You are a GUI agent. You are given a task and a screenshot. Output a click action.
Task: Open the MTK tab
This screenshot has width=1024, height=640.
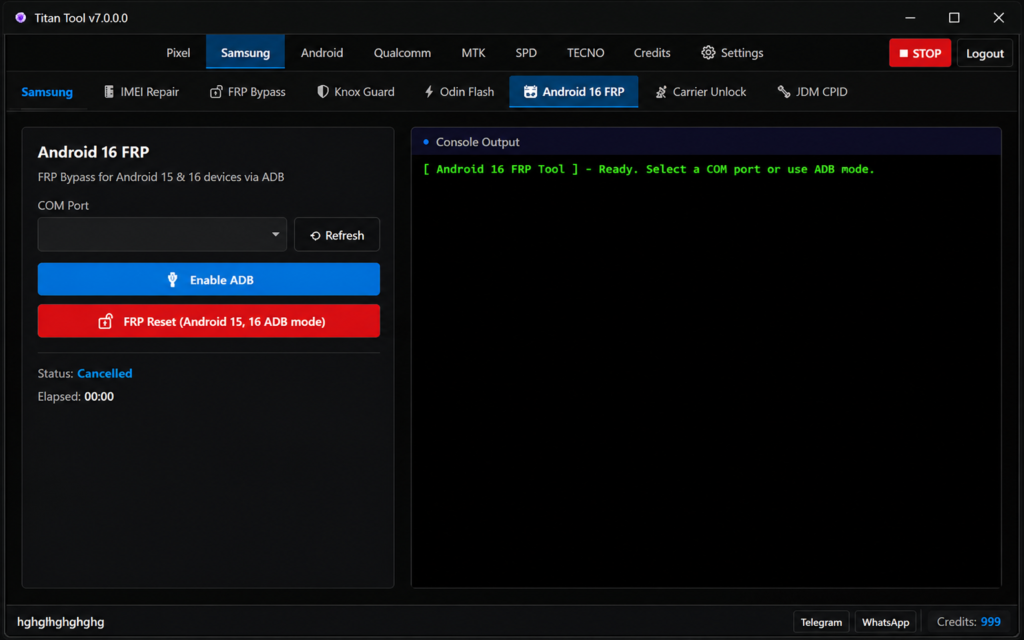click(x=473, y=53)
